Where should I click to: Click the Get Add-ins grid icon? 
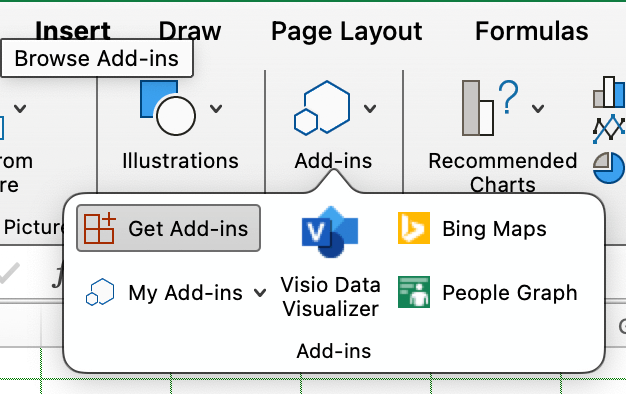pos(100,228)
